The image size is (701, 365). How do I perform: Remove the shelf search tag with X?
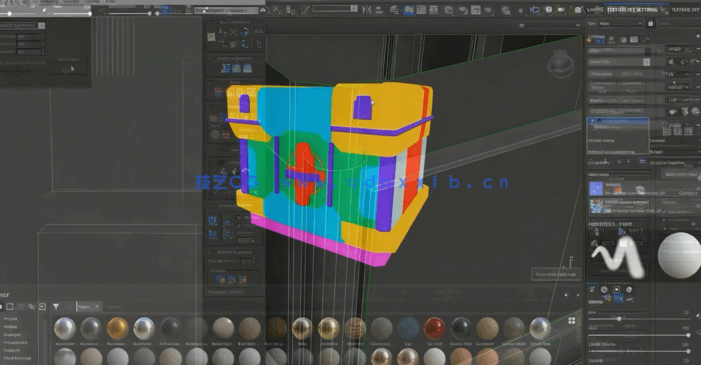(x=97, y=306)
